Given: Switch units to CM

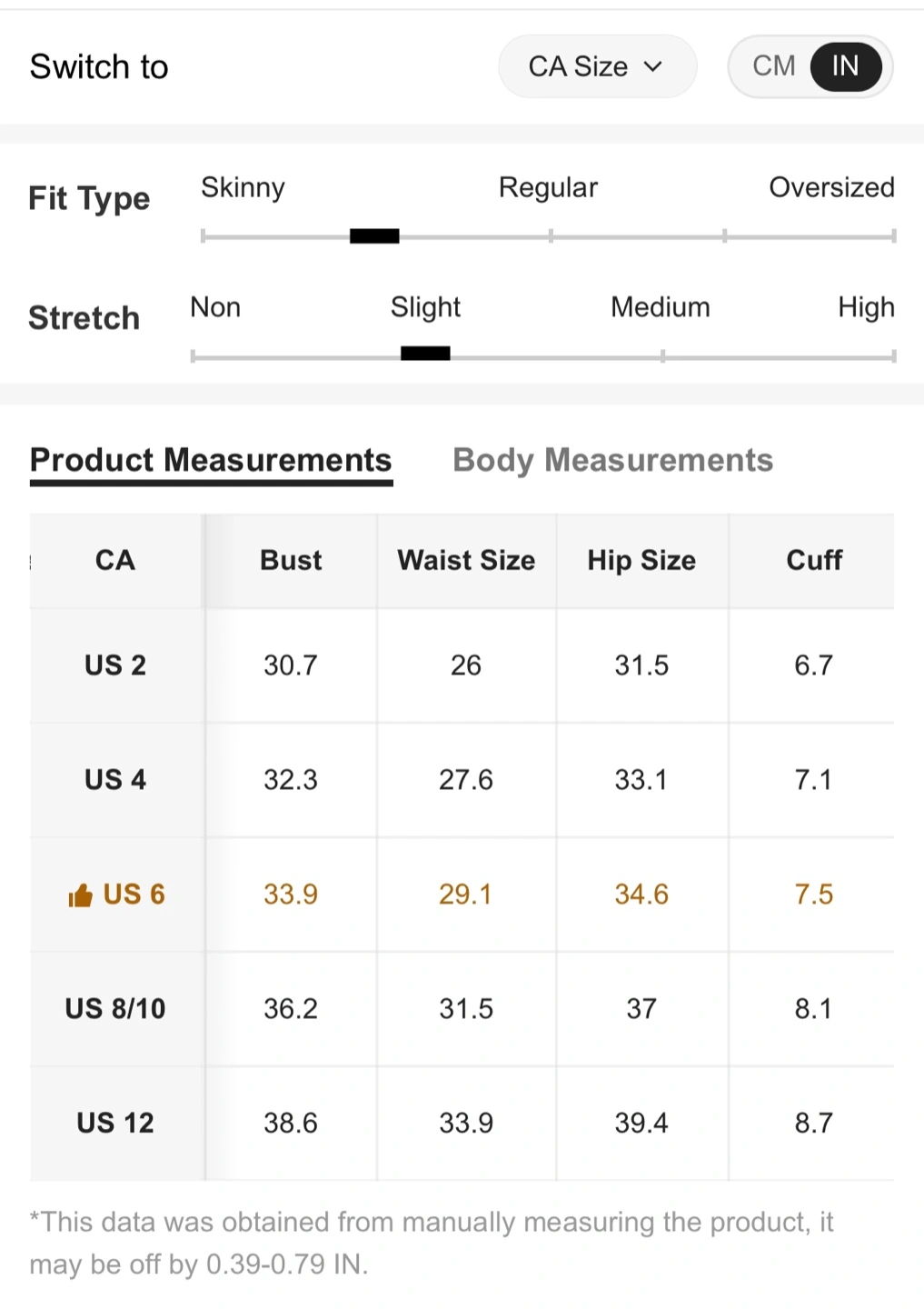Looking at the screenshot, I should click(x=773, y=66).
